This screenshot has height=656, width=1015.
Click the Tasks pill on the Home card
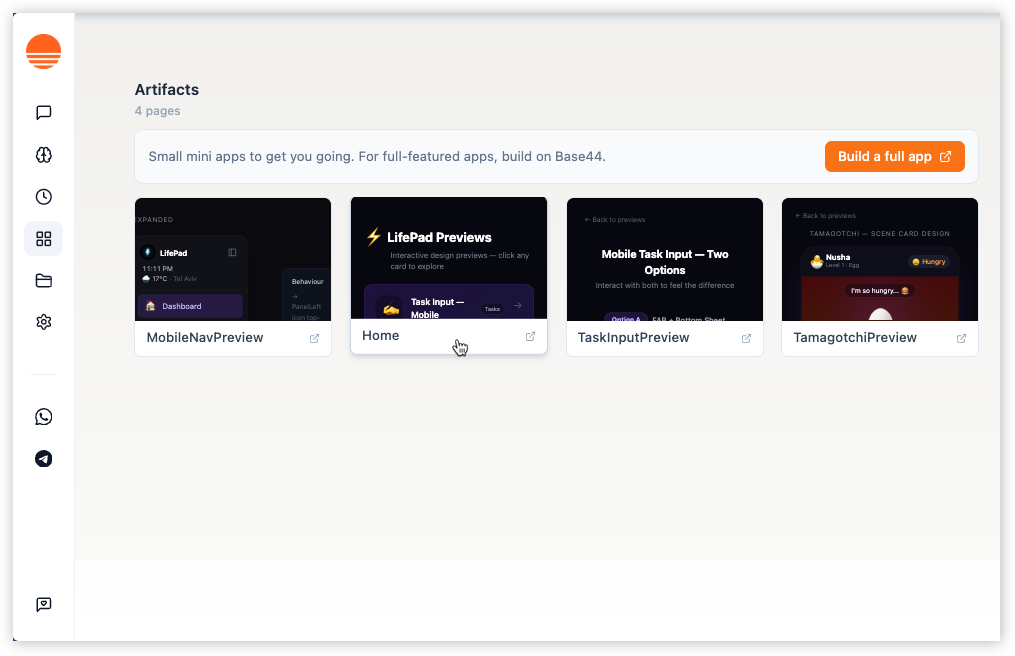(x=493, y=308)
